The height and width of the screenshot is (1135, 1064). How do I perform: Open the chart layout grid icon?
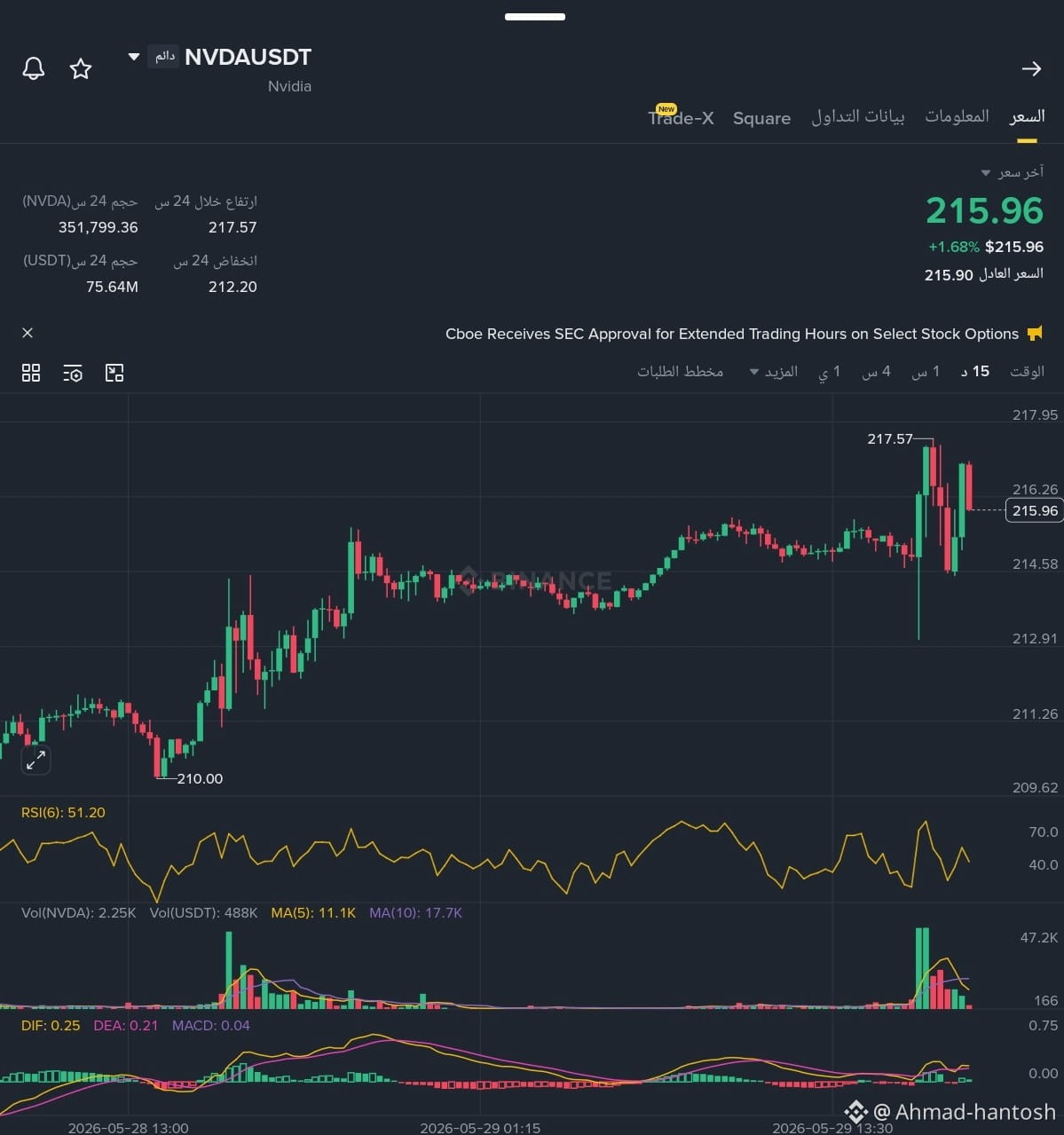(31, 373)
